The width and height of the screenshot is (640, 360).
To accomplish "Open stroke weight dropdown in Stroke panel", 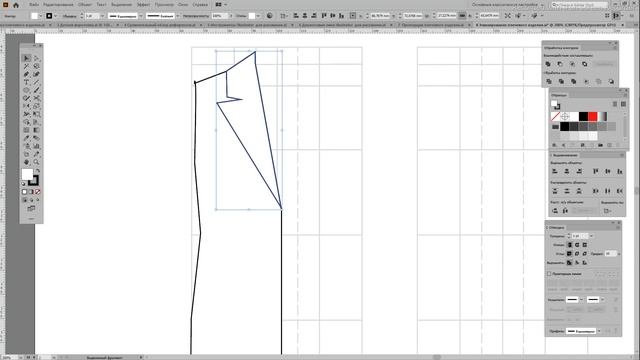I will click(591, 236).
